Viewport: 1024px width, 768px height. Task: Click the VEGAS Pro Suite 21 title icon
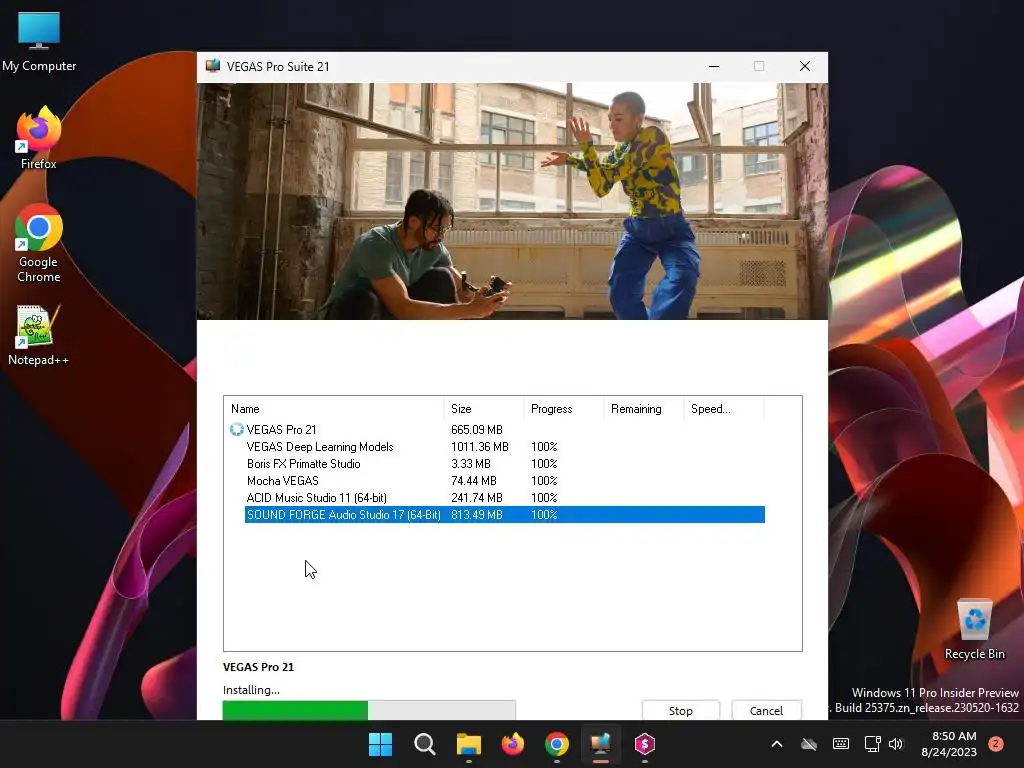[213, 66]
